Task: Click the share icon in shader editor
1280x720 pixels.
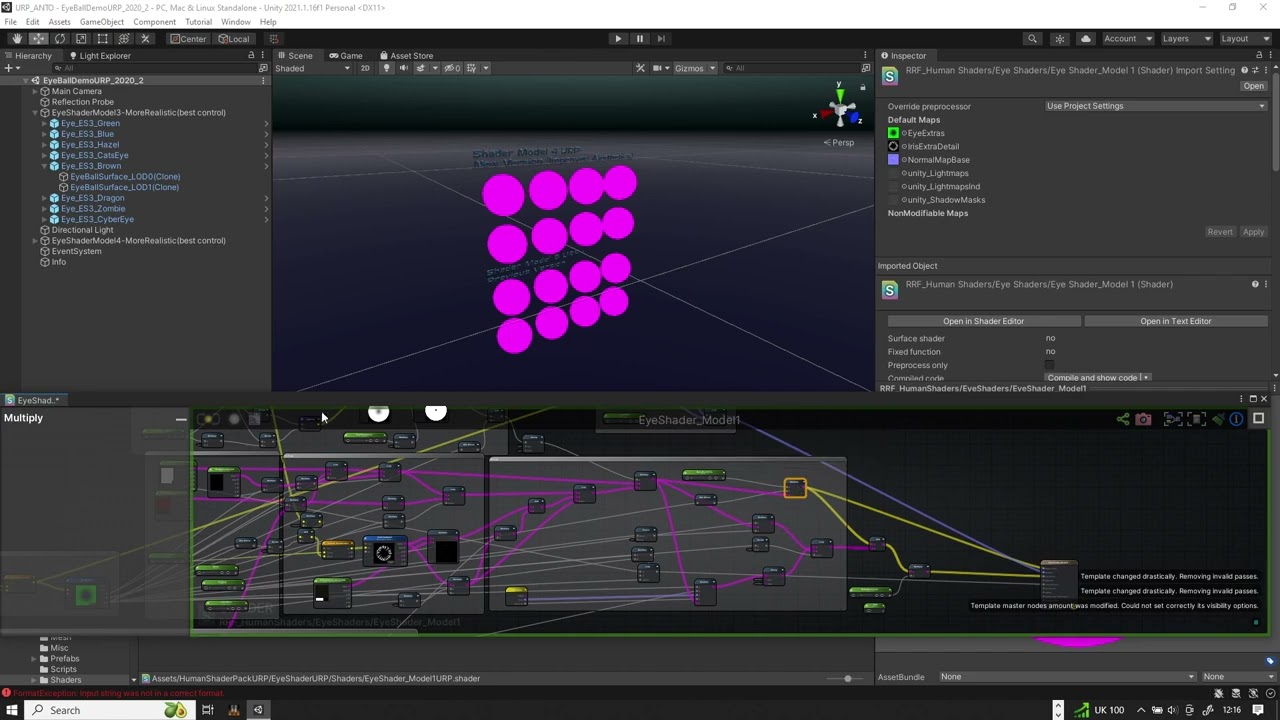Action: (1123, 420)
